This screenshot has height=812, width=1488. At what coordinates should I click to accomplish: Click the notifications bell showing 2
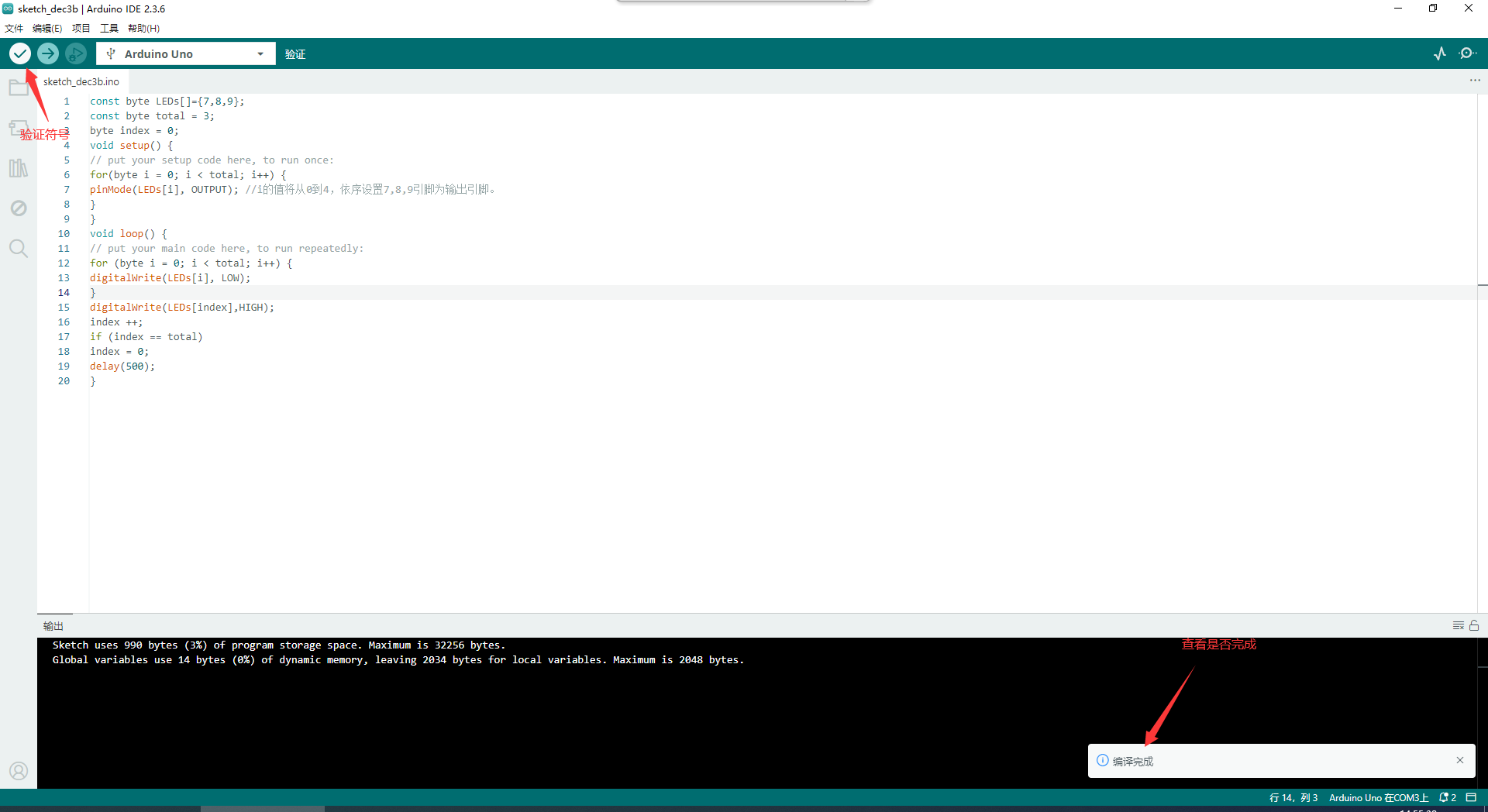[x=1448, y=797]
